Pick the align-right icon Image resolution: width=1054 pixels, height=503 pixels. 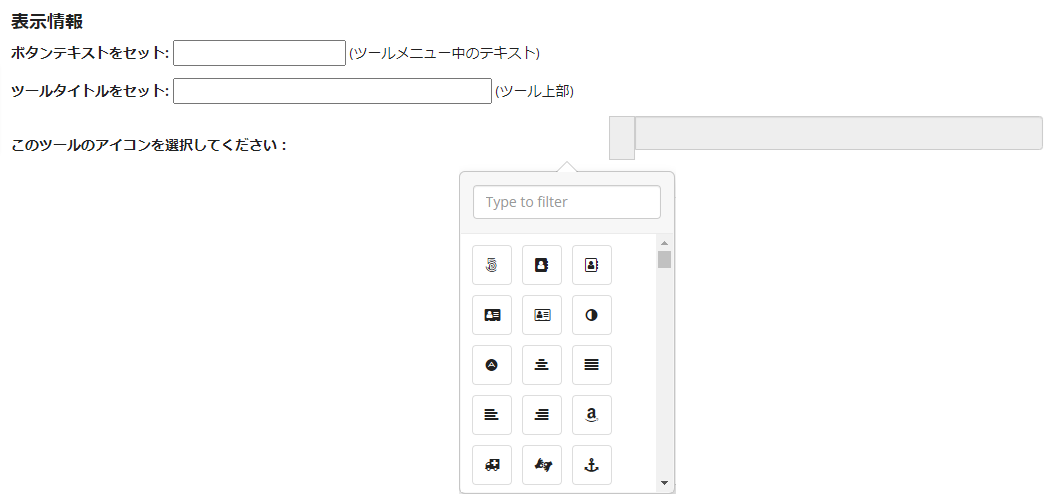point(542,415)
